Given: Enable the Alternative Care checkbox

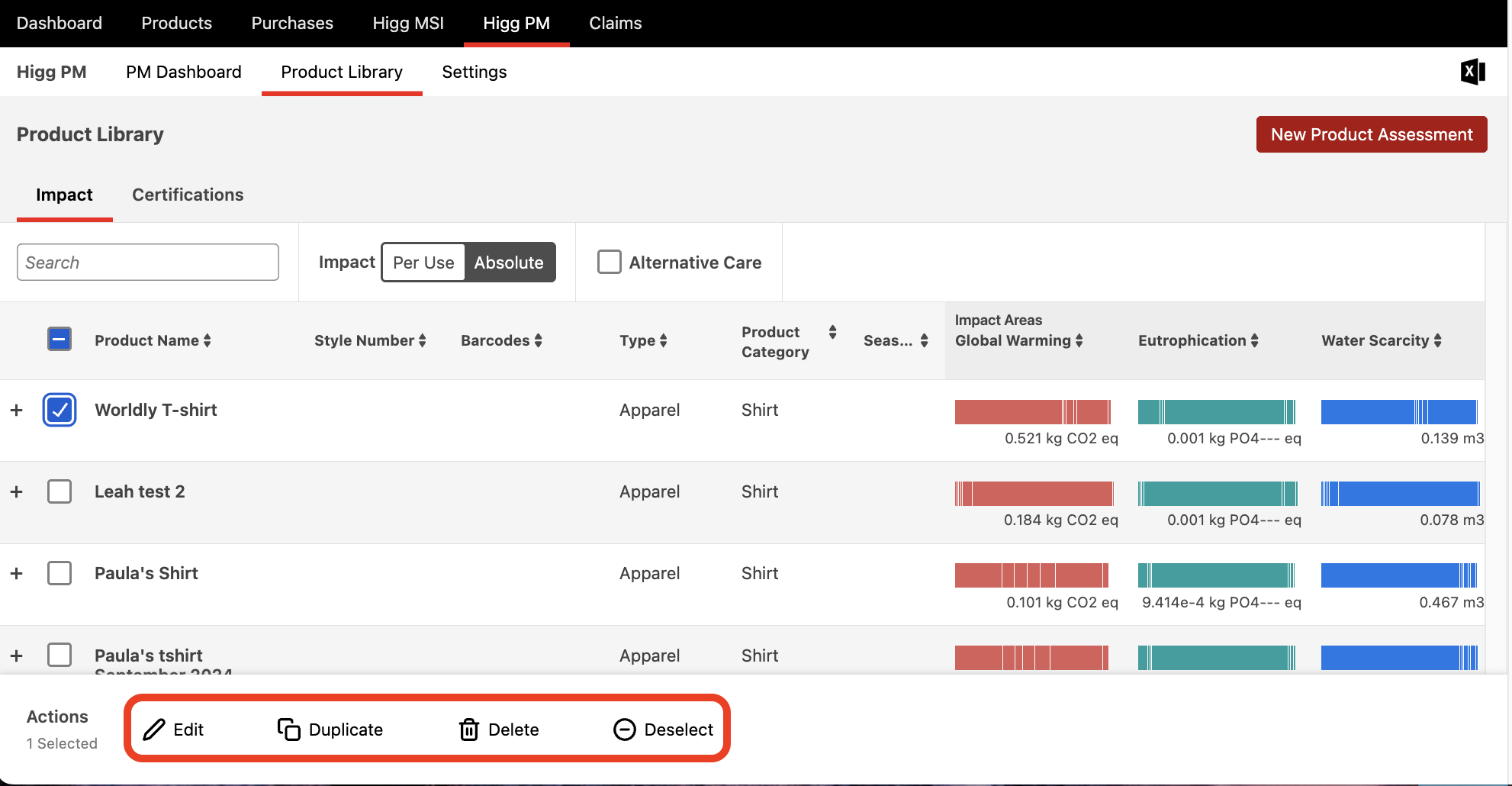Looking at the screenshot, I should click(610, 262).
